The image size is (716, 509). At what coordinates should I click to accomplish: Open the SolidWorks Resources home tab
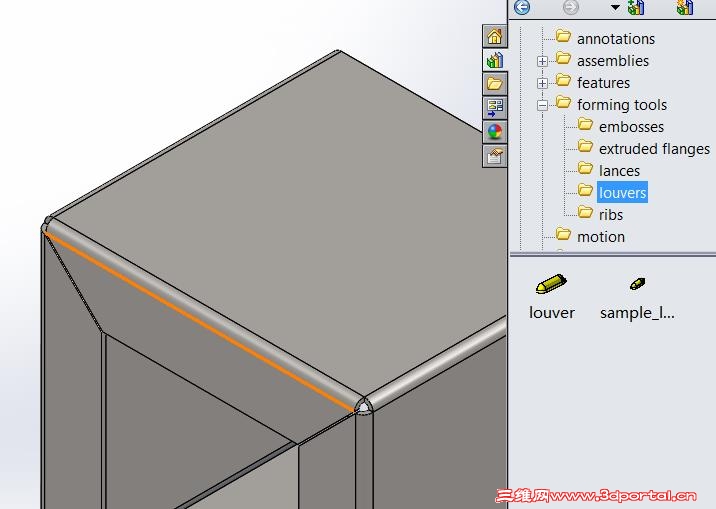point(495,36)
